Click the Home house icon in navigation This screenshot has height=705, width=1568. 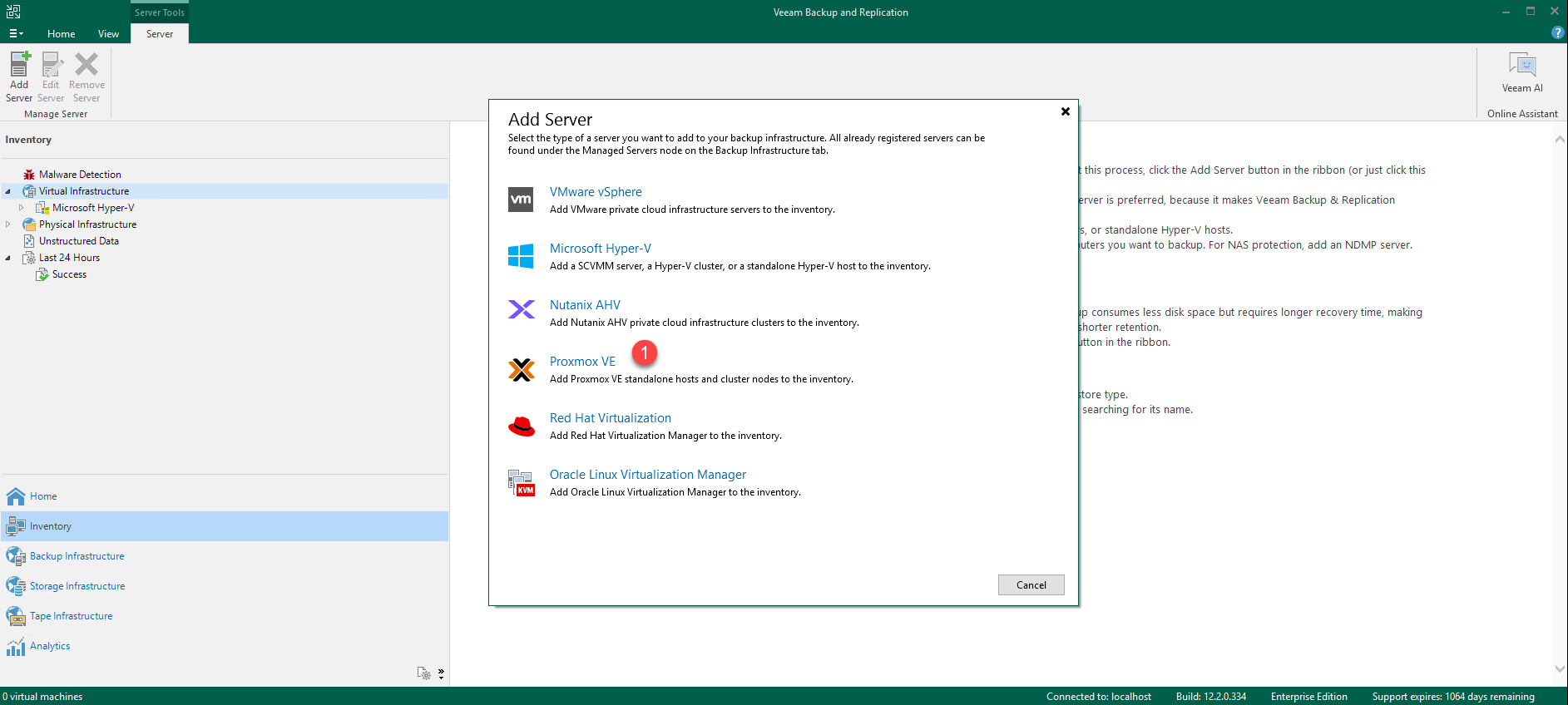(x=16, y=496)
